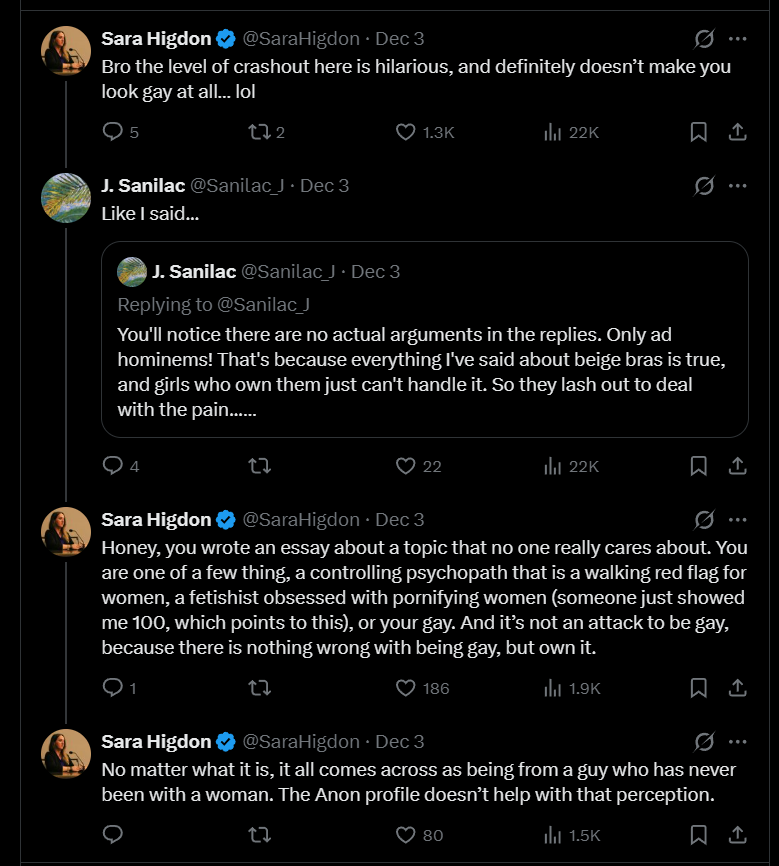Open the quoted beige bras tweet

point(424,371)
